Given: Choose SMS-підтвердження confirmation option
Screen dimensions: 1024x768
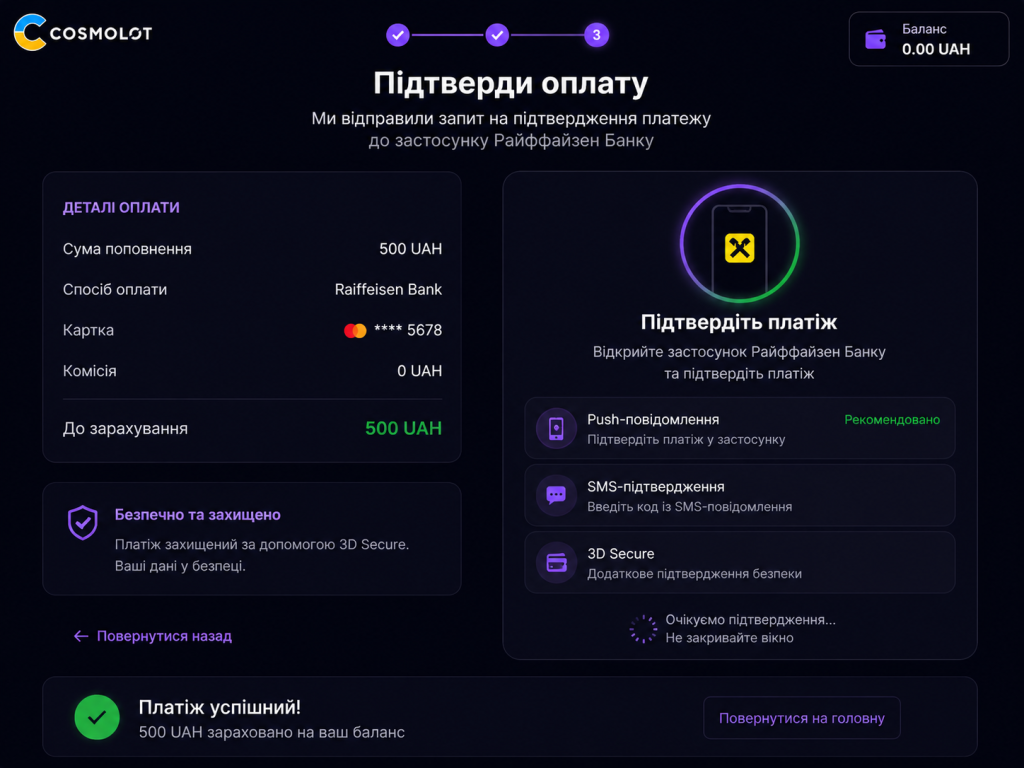Looking at the screenshot, I should point(739,496).
